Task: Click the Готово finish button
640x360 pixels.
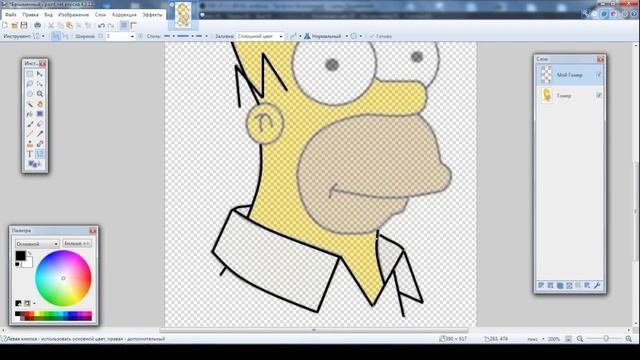Action: pos(380,36)
